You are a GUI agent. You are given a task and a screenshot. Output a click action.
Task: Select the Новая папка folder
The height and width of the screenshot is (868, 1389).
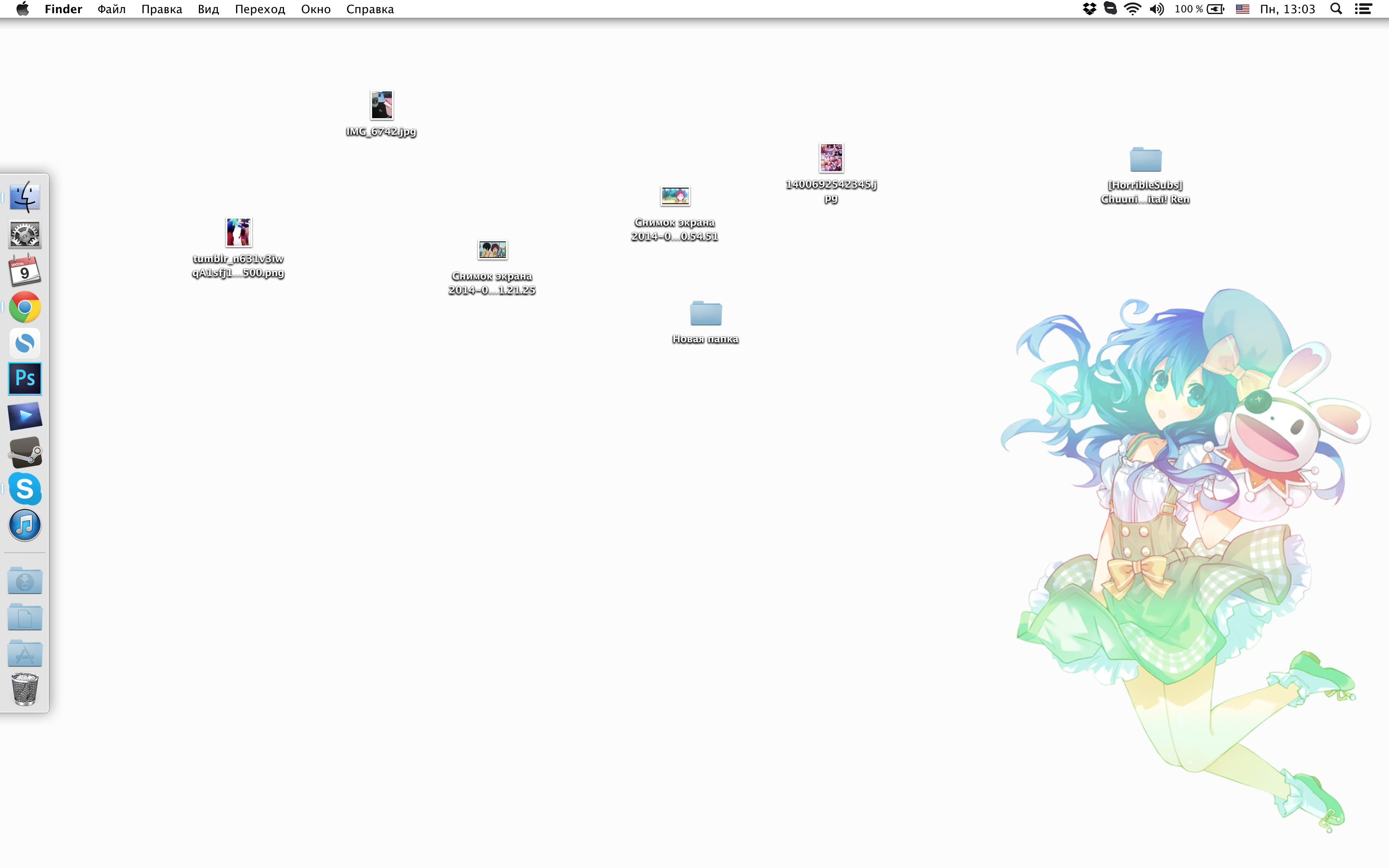tap(705, 313)
